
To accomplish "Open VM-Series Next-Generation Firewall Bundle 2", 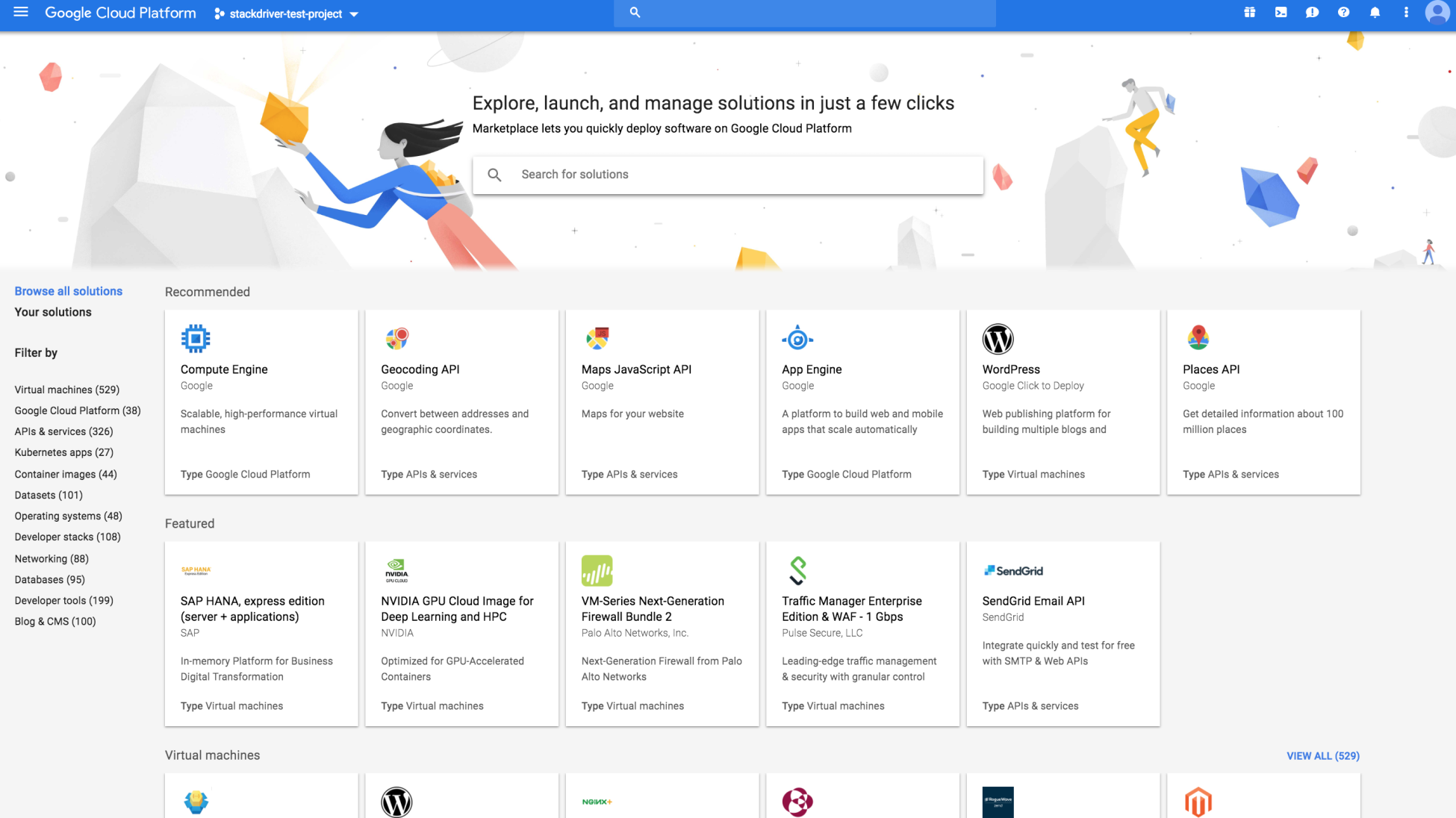I will click(653, 609).
